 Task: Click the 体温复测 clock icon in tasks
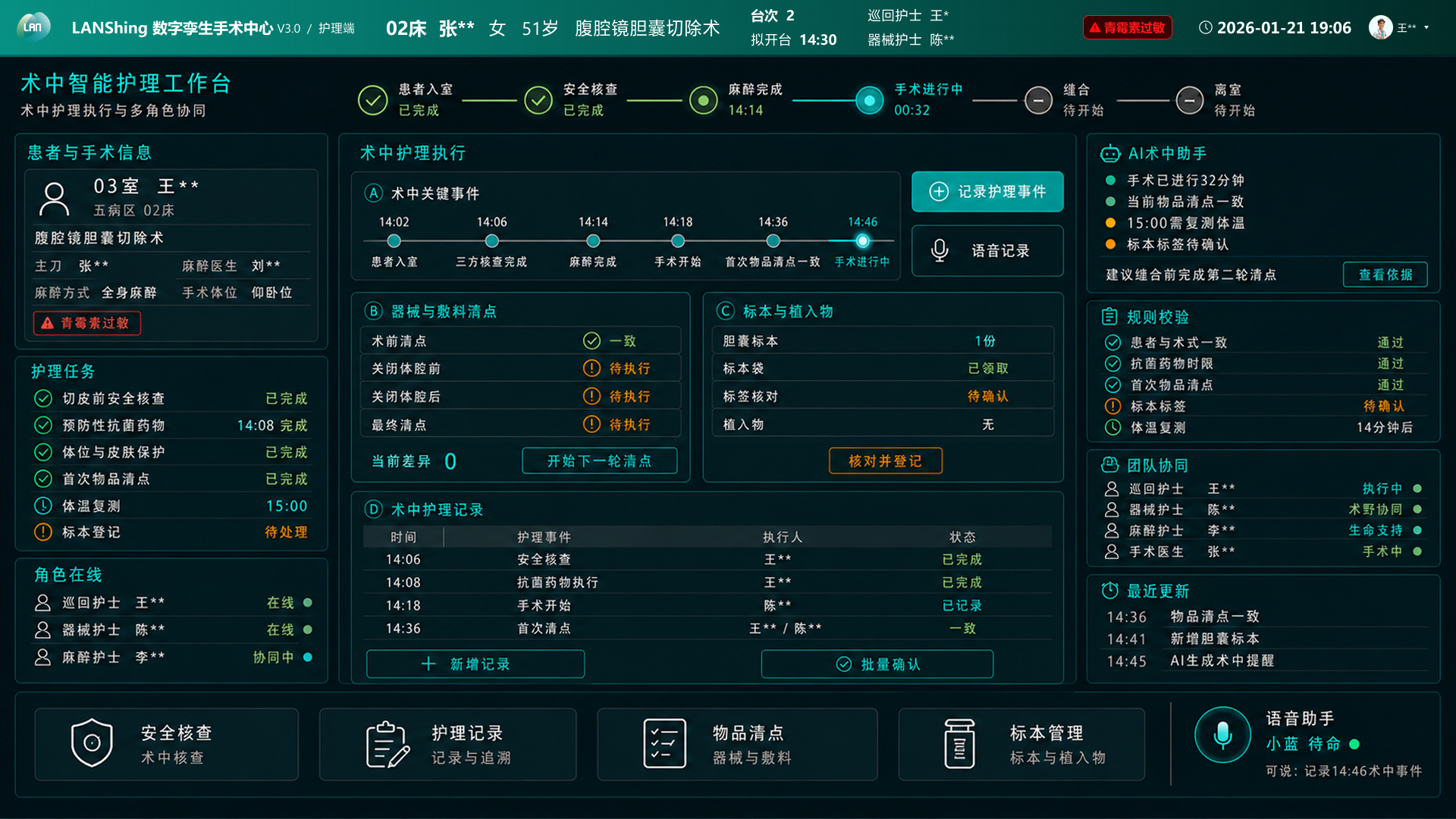(43, 506)
